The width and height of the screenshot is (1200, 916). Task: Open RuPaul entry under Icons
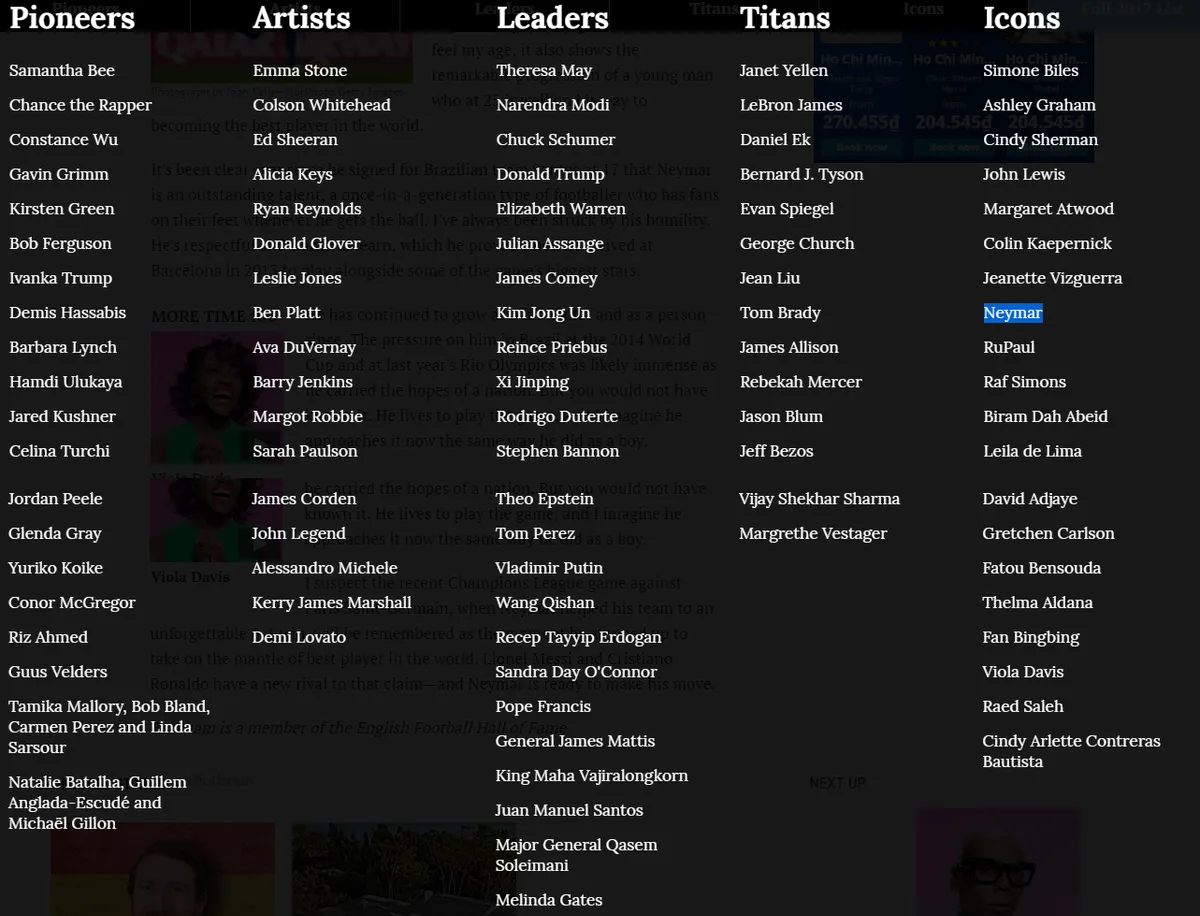(x=1009, y=347)
